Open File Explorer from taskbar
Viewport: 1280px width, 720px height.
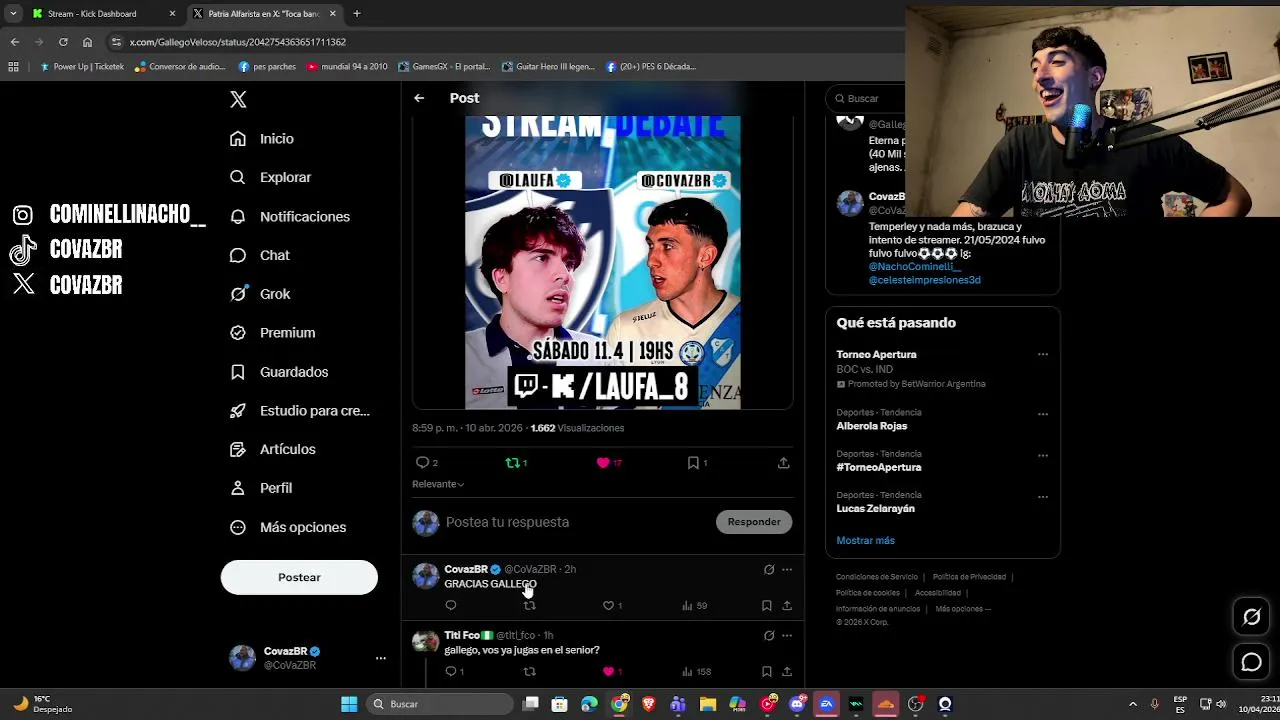coord(708,704)
